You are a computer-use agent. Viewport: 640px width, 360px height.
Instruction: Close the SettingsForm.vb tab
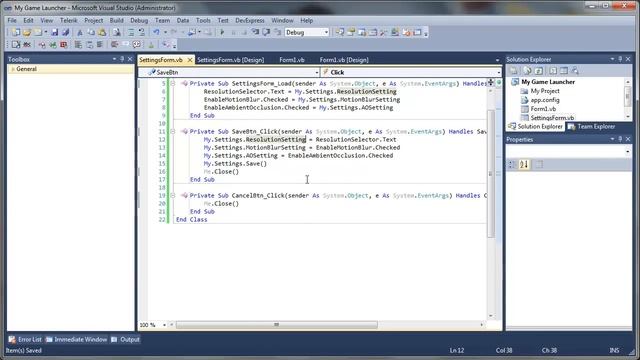click(x=190, y=60)
